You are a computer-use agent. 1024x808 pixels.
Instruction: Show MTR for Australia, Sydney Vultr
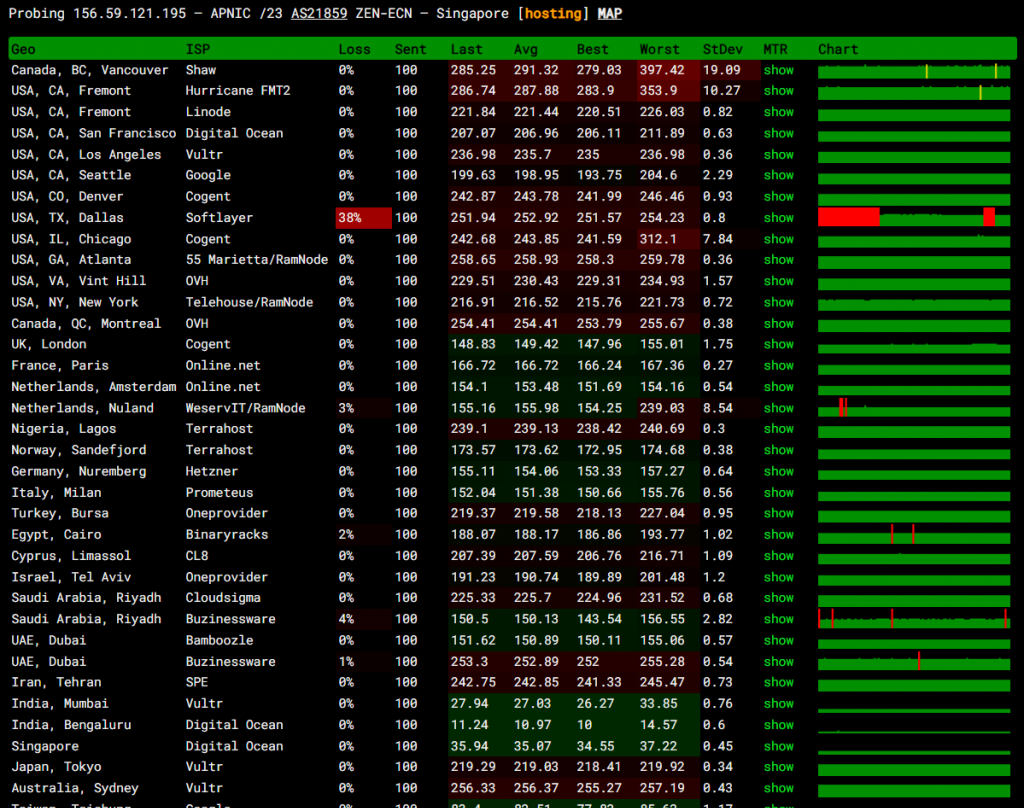click(778, 788)
